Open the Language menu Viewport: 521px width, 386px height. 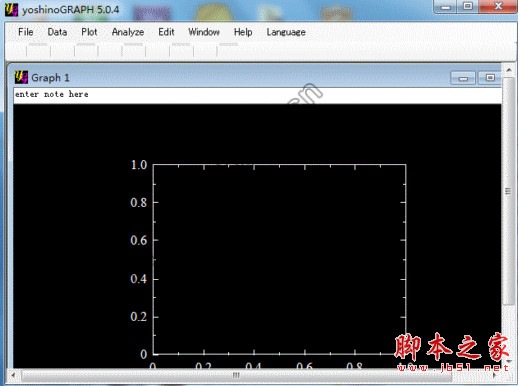click(286, 32)
